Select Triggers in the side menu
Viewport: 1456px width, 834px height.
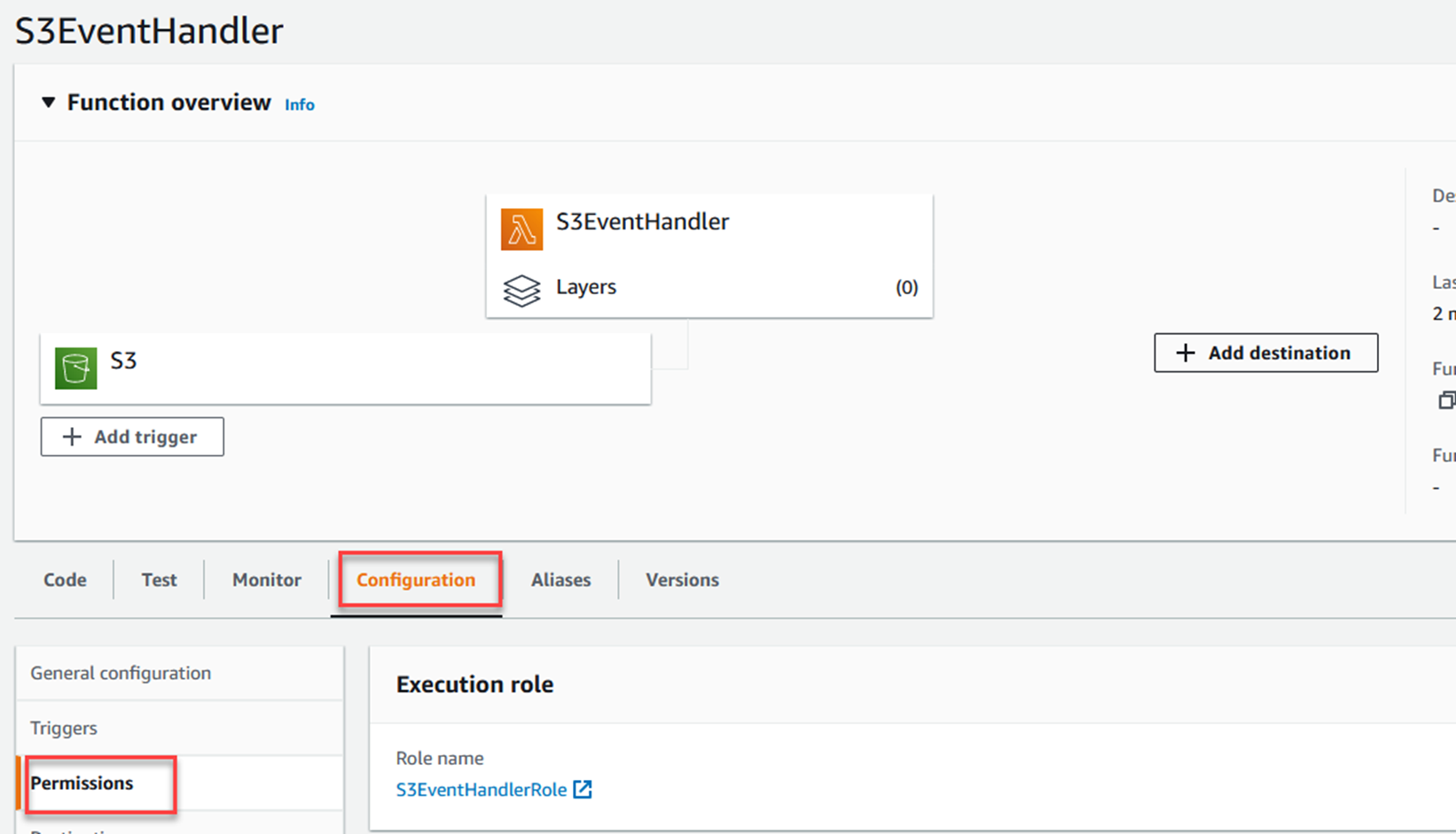[180, 728]
